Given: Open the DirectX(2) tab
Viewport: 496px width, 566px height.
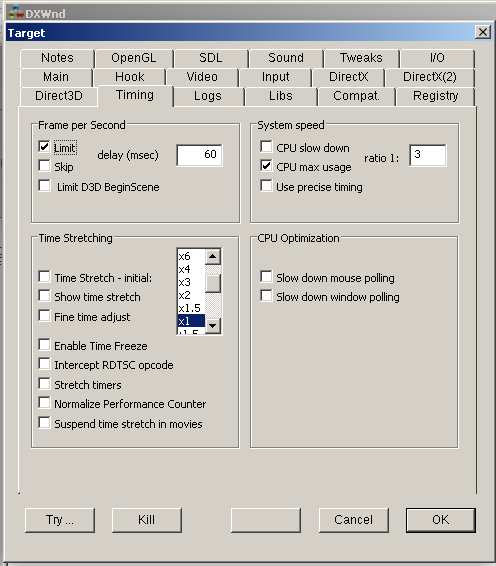Looking at the screenshot, I should 430,77.
